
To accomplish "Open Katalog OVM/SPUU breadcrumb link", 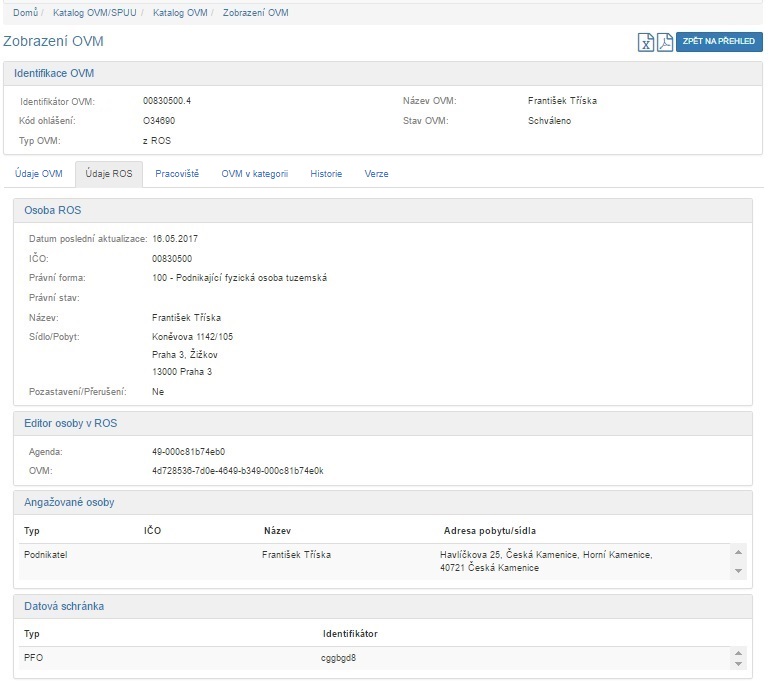I will [x=96, y=13].
